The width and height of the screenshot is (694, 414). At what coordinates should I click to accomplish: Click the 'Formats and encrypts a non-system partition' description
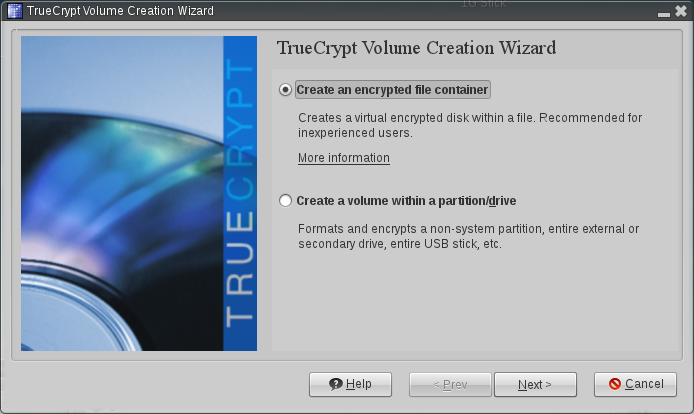click(x=468, y=236)
